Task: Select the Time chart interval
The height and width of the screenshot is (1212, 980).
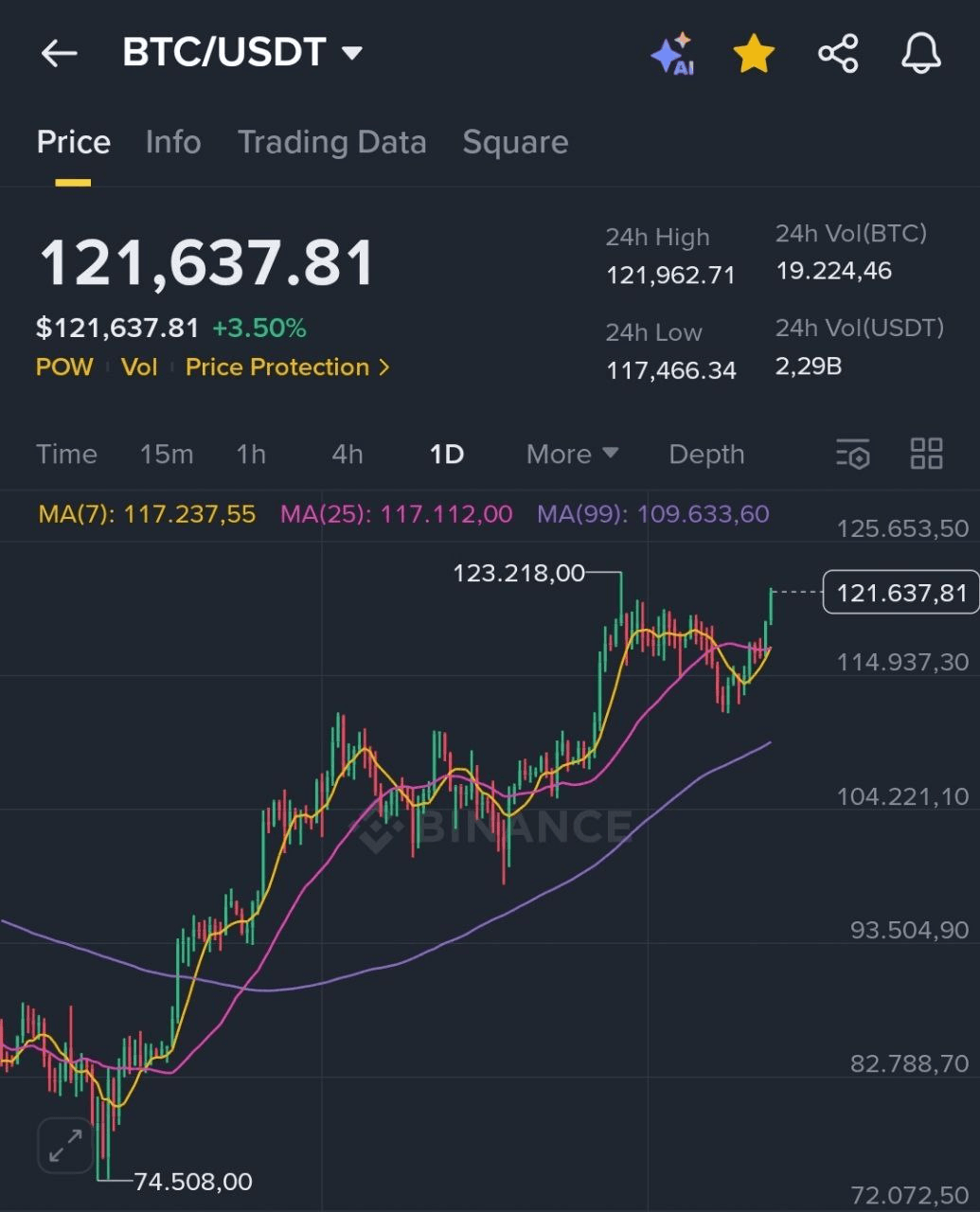Action: pos(66,454)
